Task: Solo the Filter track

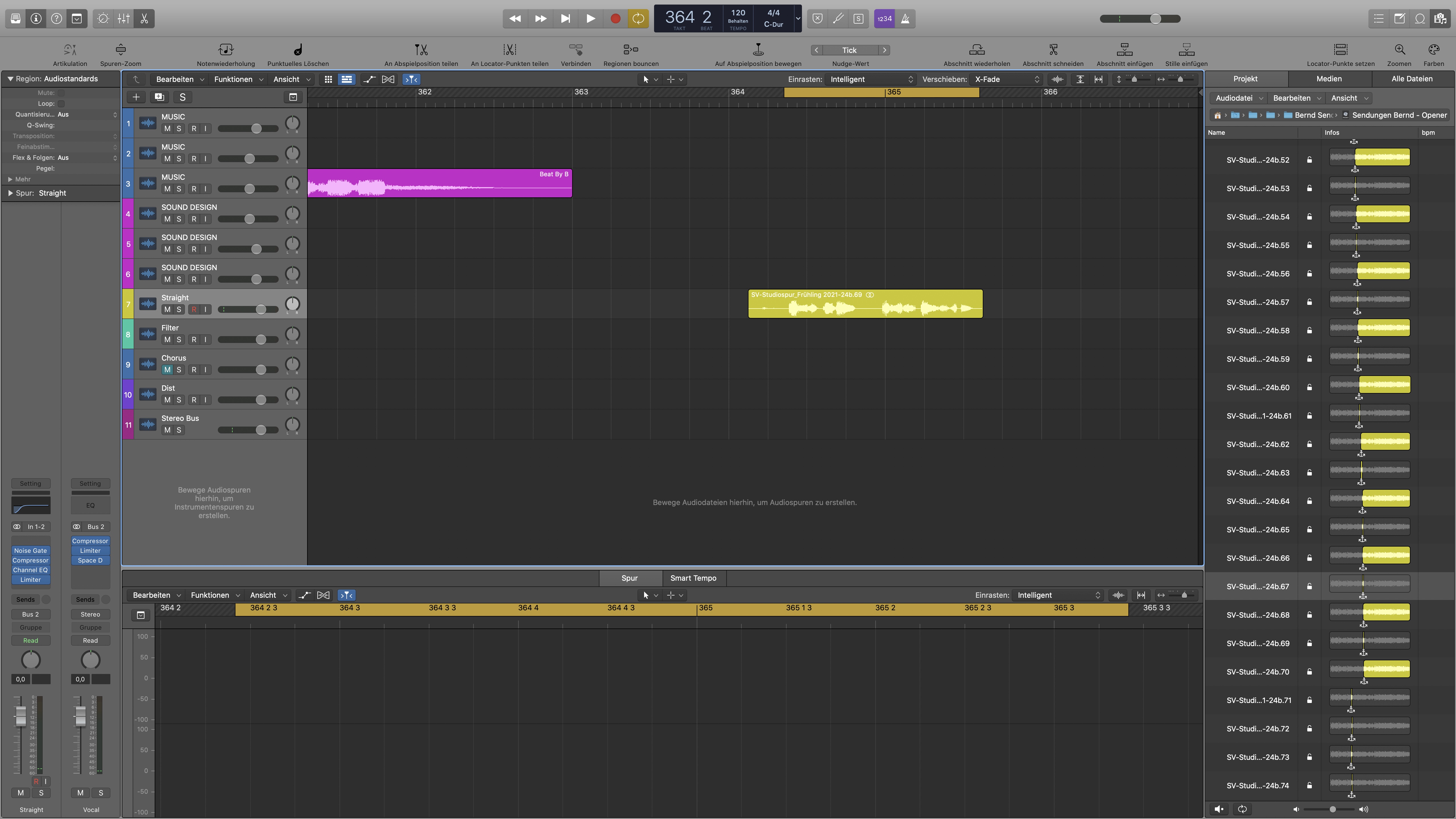Action: 179,340
